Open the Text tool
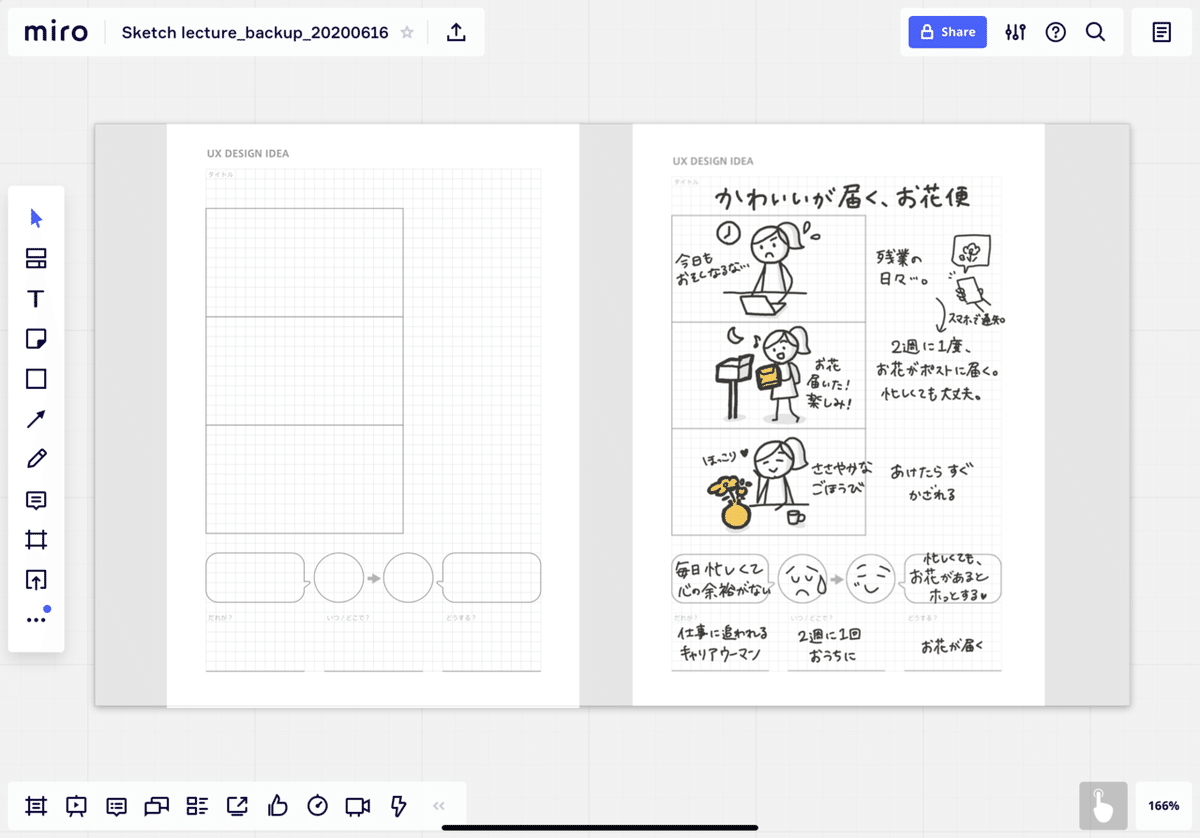 [x=35, y=298]
